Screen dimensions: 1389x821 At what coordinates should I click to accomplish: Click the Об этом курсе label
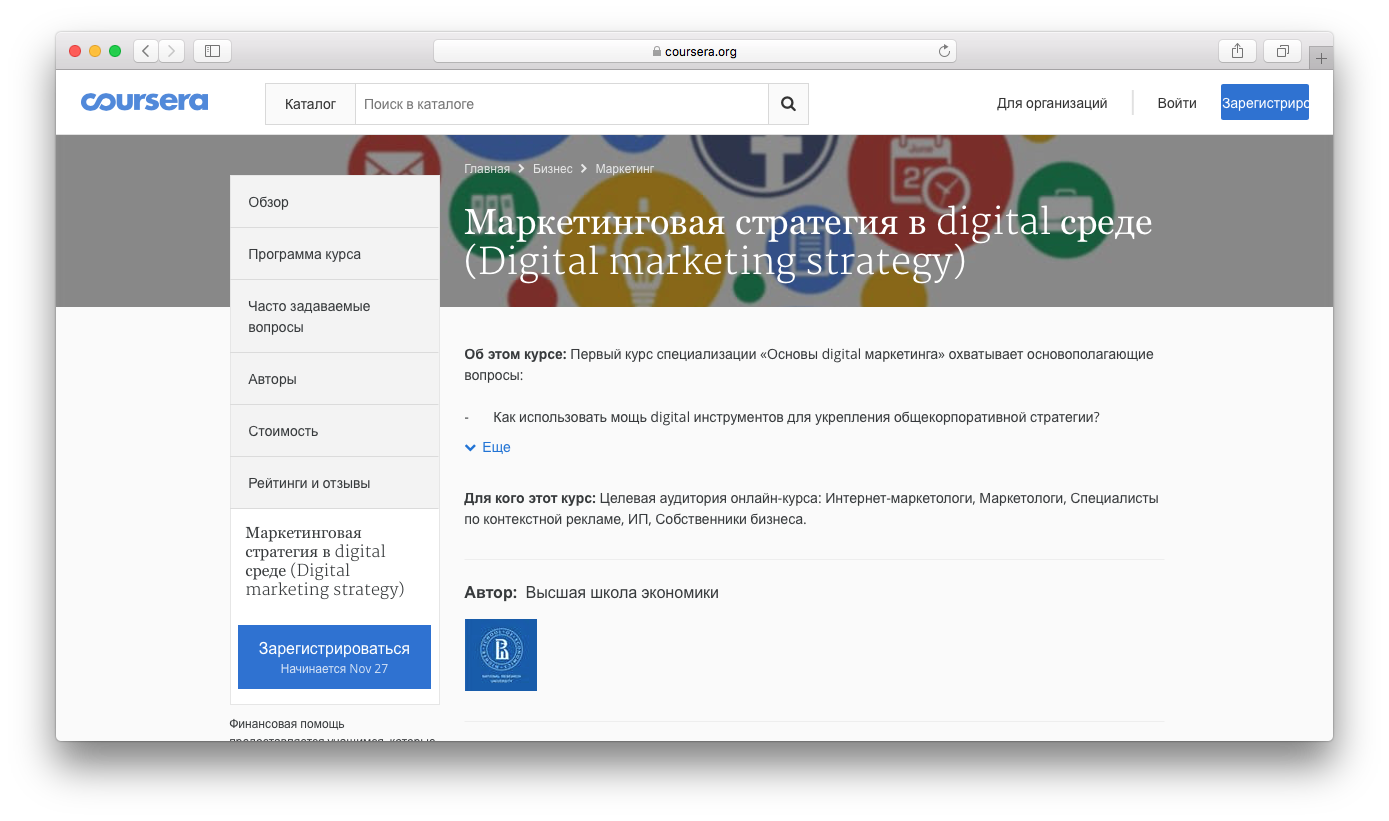tap(515, 354)
